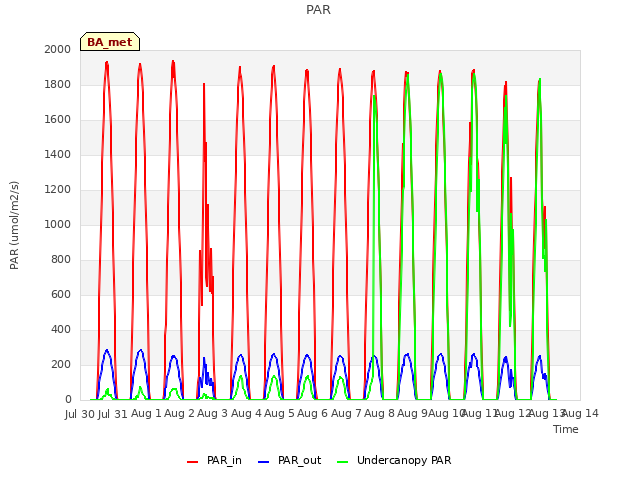This screenshot has width=640, height=480.
Task: Click the Undercanopy PAR dip on Aug 12
Action: tap(510, 325)
